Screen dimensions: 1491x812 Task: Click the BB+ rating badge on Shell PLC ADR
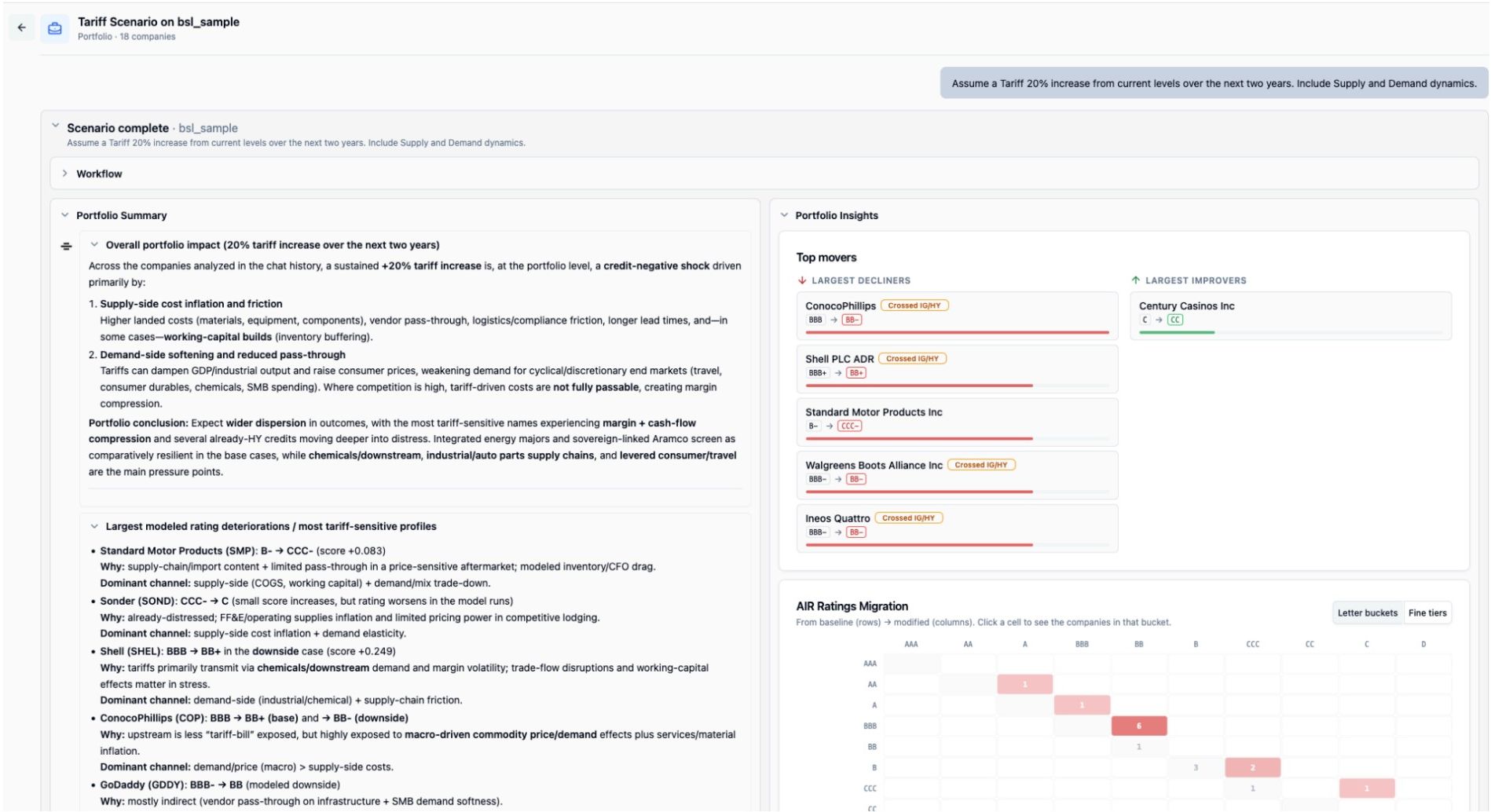click(x=855, y=373)
